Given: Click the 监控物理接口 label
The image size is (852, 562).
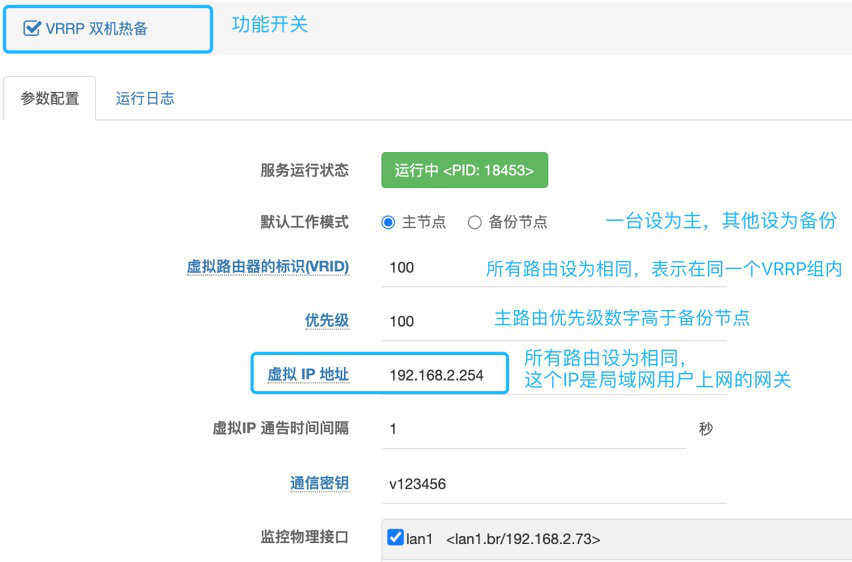Looking at the screenshot, I should [x=304, y=538].
